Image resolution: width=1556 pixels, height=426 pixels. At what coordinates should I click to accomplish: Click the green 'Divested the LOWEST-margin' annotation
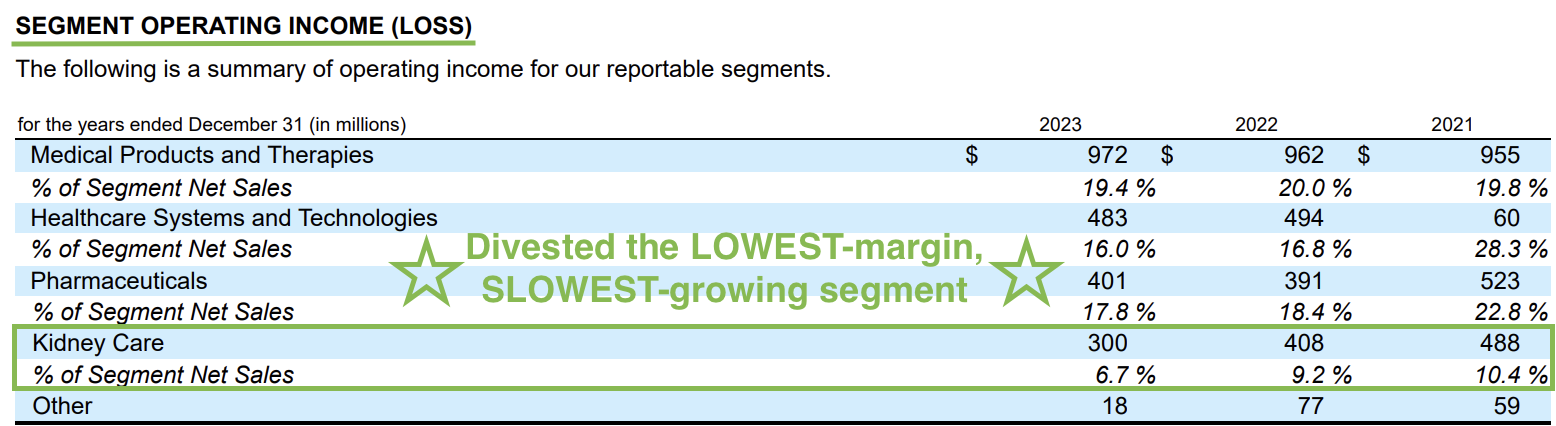pos(725,248)
